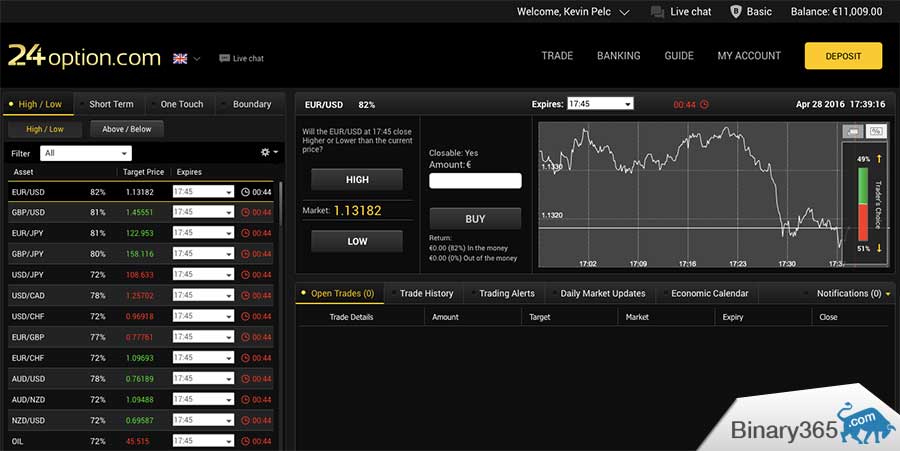Screen dimensions: 900x451
Task: Click the Amount input field
Action: point(475,181)
